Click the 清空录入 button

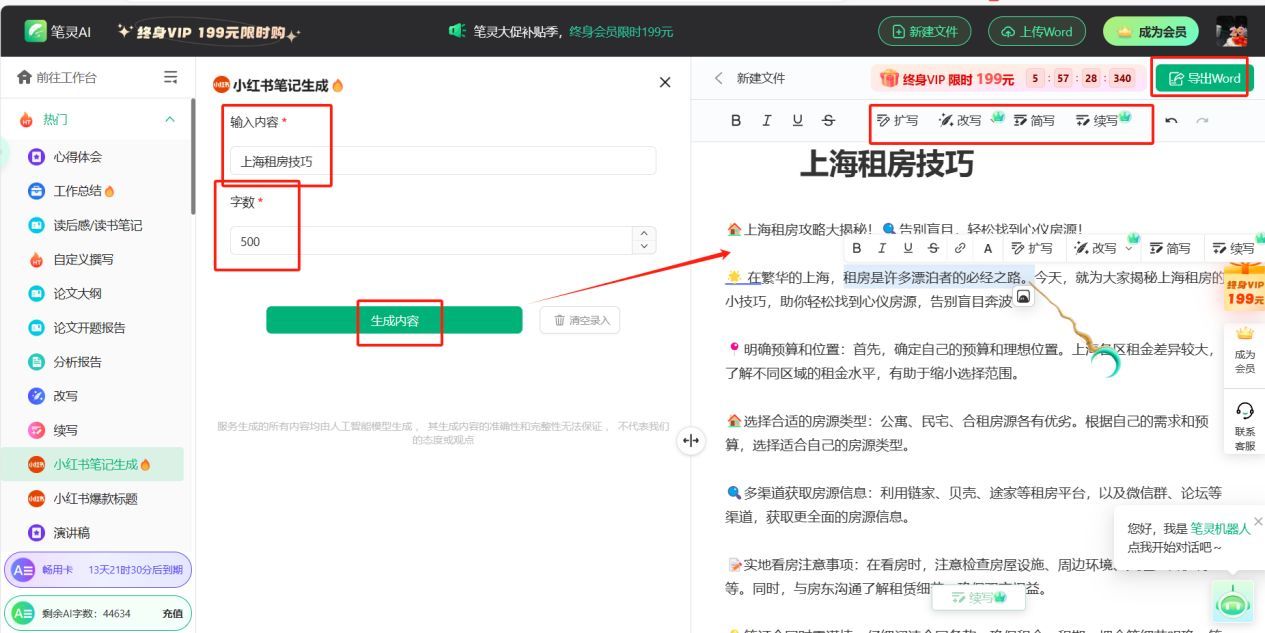(580, 320)
